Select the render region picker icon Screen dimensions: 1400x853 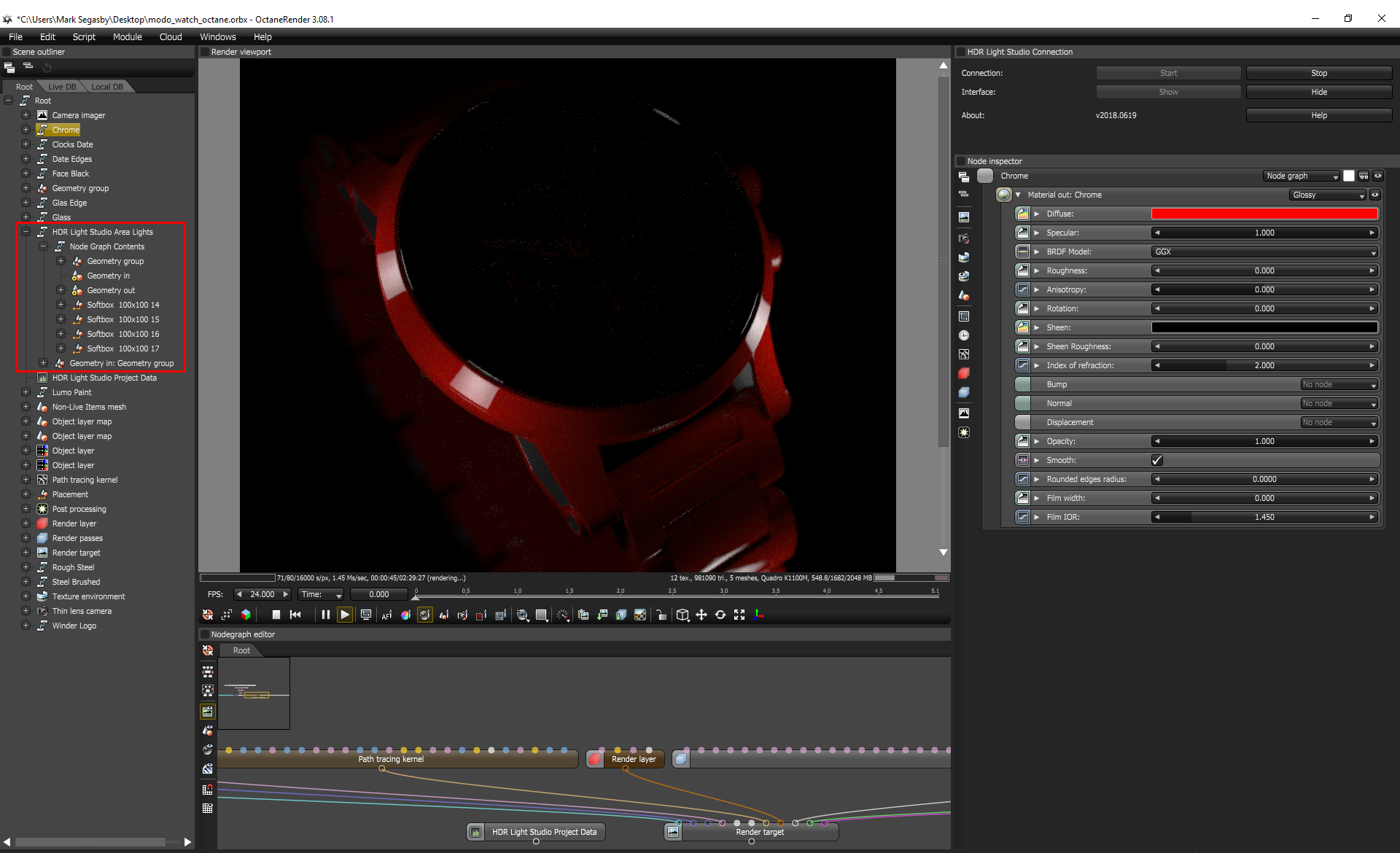tap(481, 615)
